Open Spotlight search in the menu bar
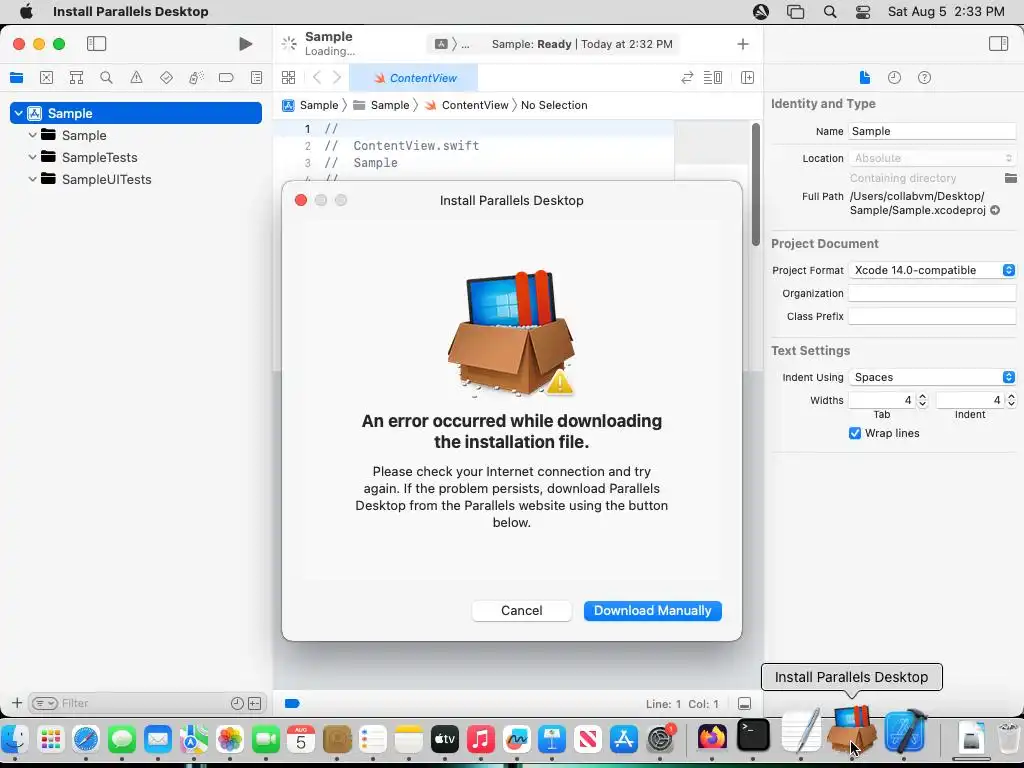Viewport: 1024px width, 768px height. pos(829,12)
